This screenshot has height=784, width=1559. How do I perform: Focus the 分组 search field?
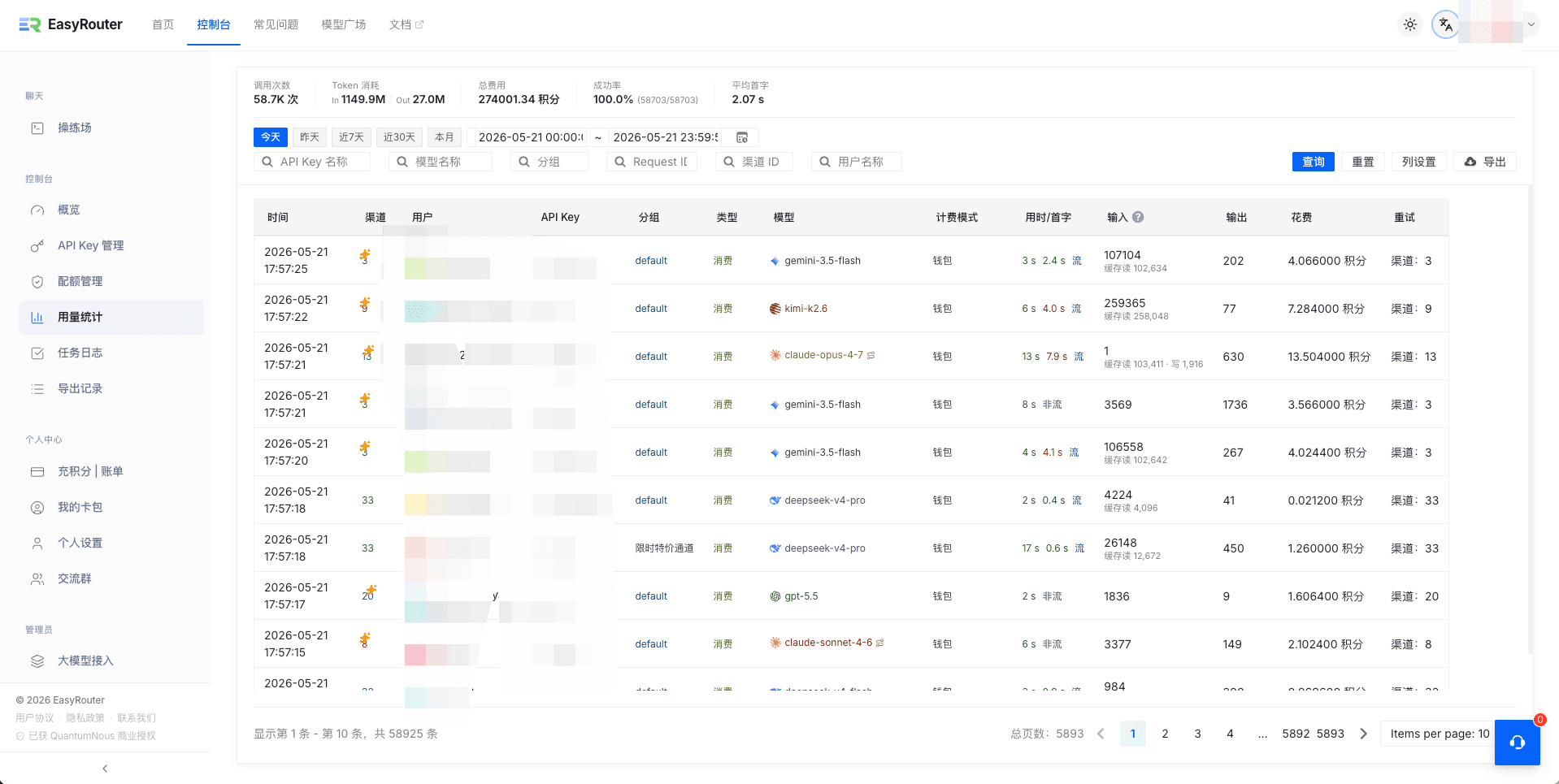click(549, 162)
